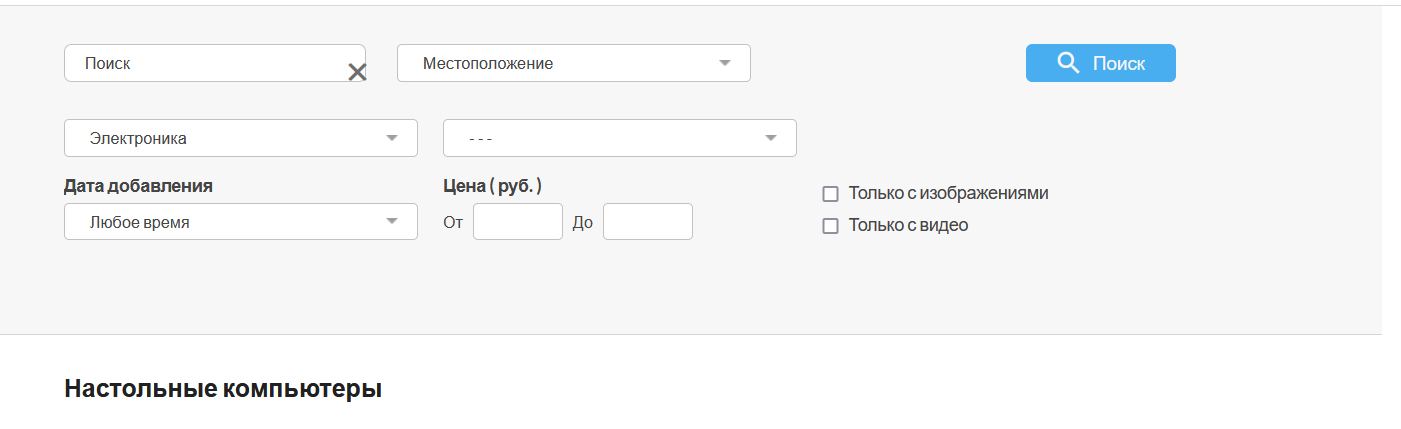Focus the Поиск keyword text field

(x=205, y=63)
